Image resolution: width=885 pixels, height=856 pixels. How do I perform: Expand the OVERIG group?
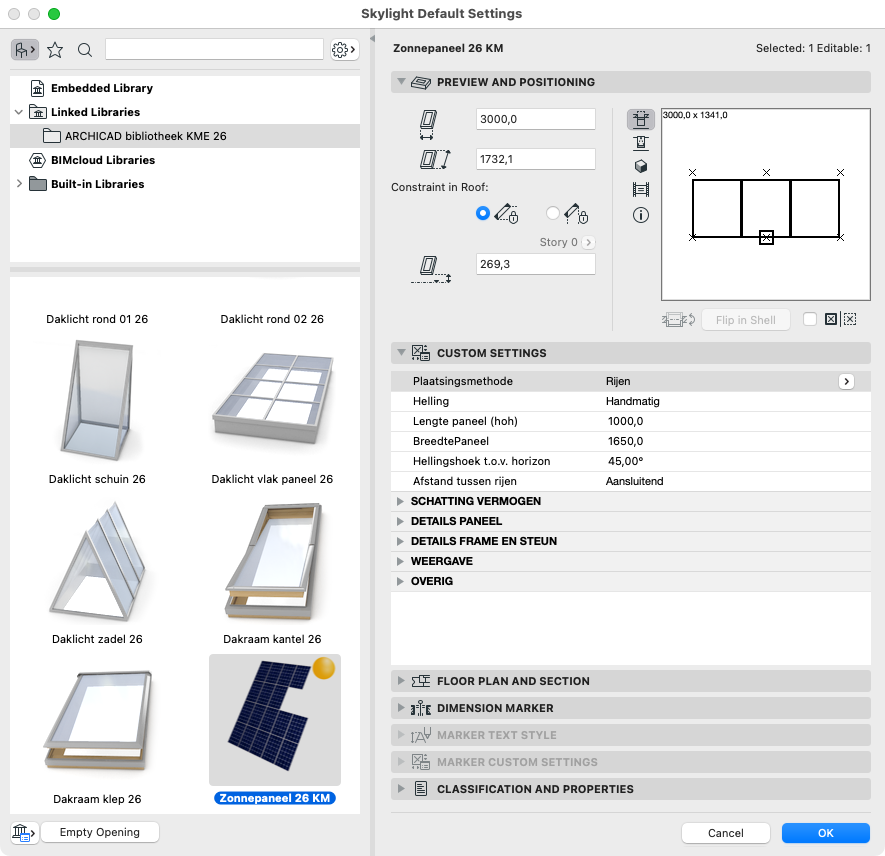pyautogui.click(x=400, y=581)
